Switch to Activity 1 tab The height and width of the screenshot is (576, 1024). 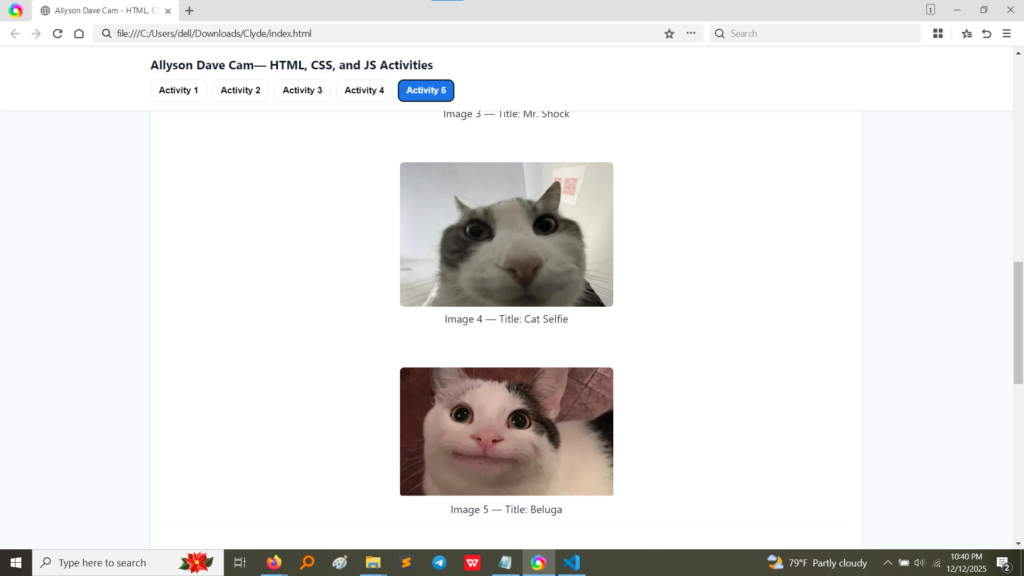click(x=178, y=91)
